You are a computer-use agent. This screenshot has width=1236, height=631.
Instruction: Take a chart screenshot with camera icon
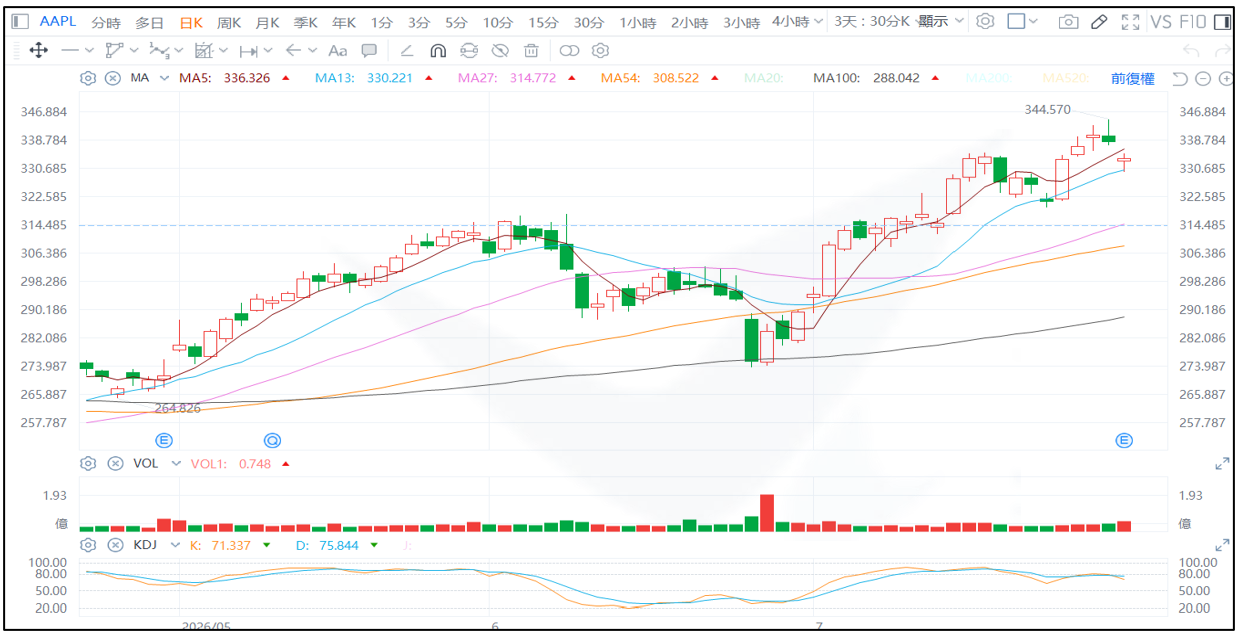tap(1069, 21)
